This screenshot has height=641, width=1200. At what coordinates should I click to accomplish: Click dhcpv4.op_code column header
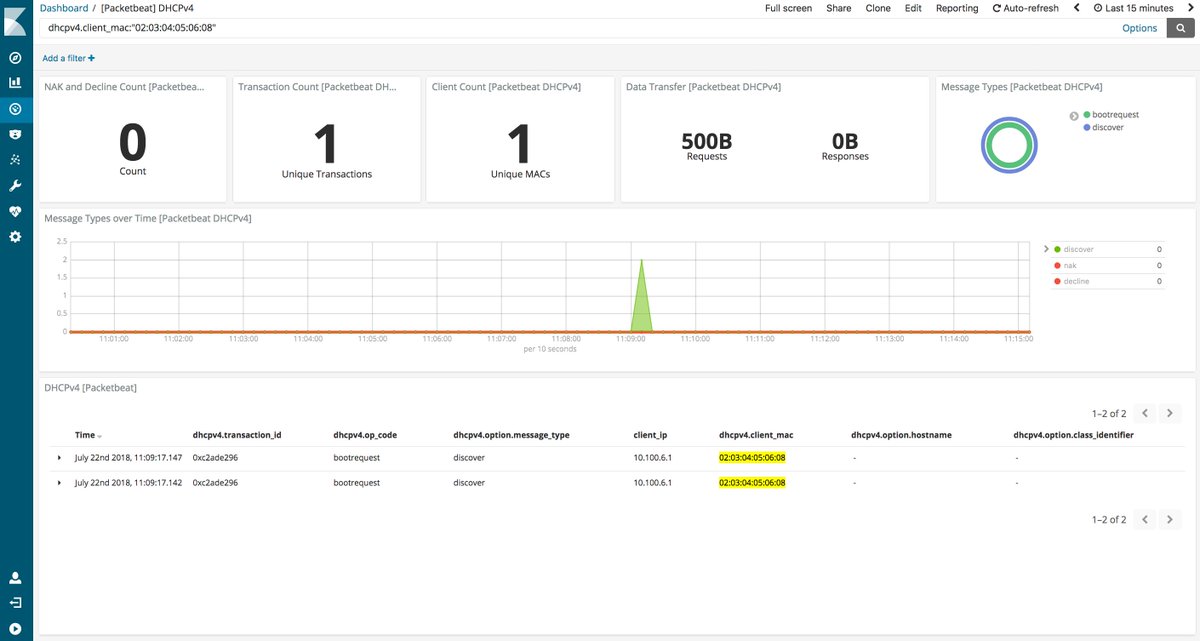[365, 435]
